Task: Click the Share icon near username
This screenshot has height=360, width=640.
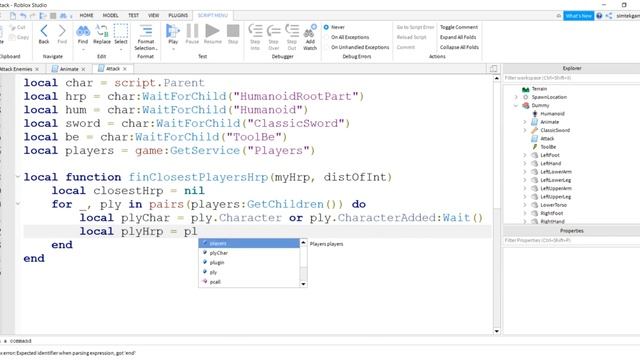Action: pyautogui.click(x=609, y=16)
